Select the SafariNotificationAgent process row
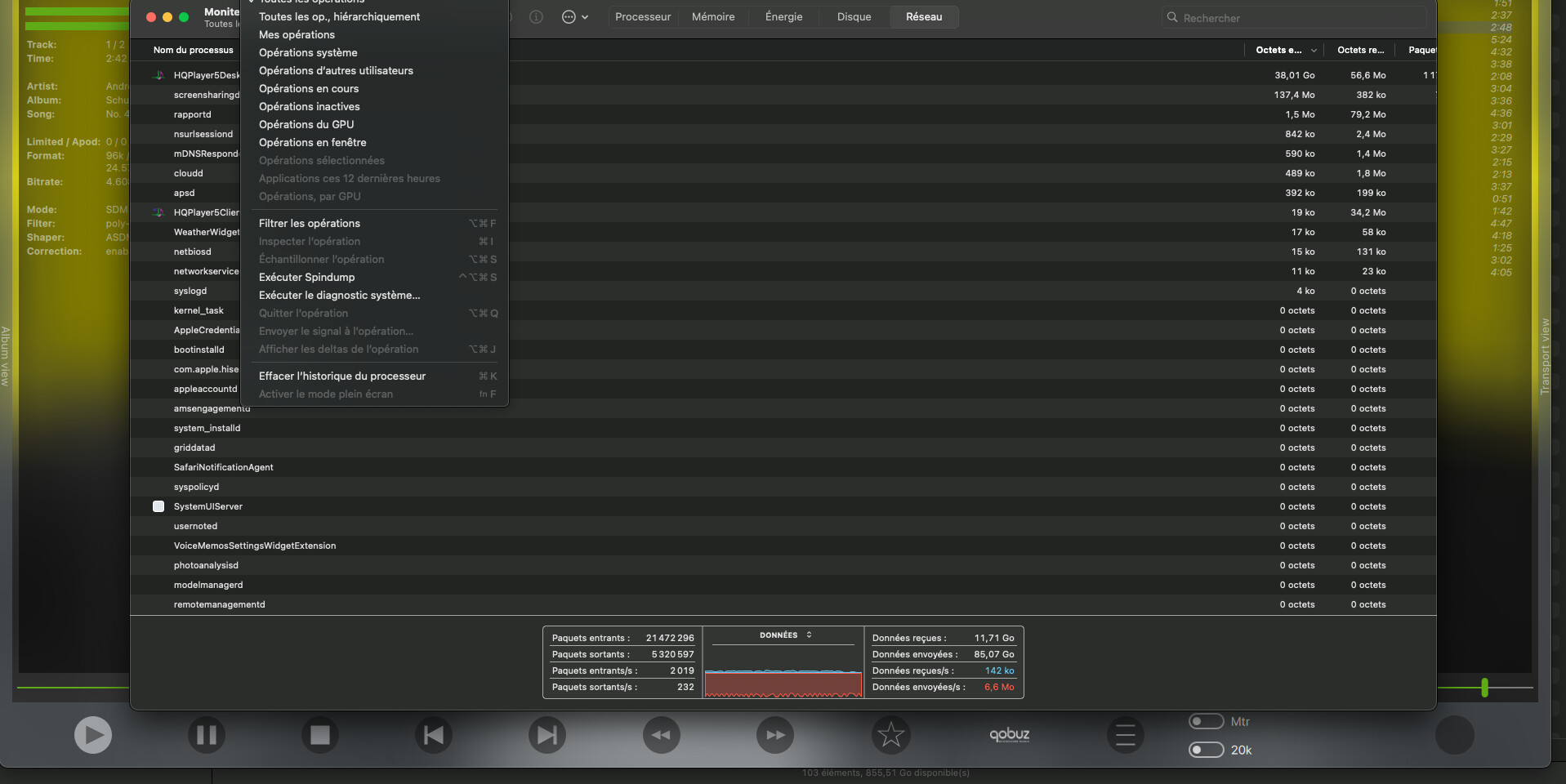This screenshot has width=1566, height=784. 783,467
